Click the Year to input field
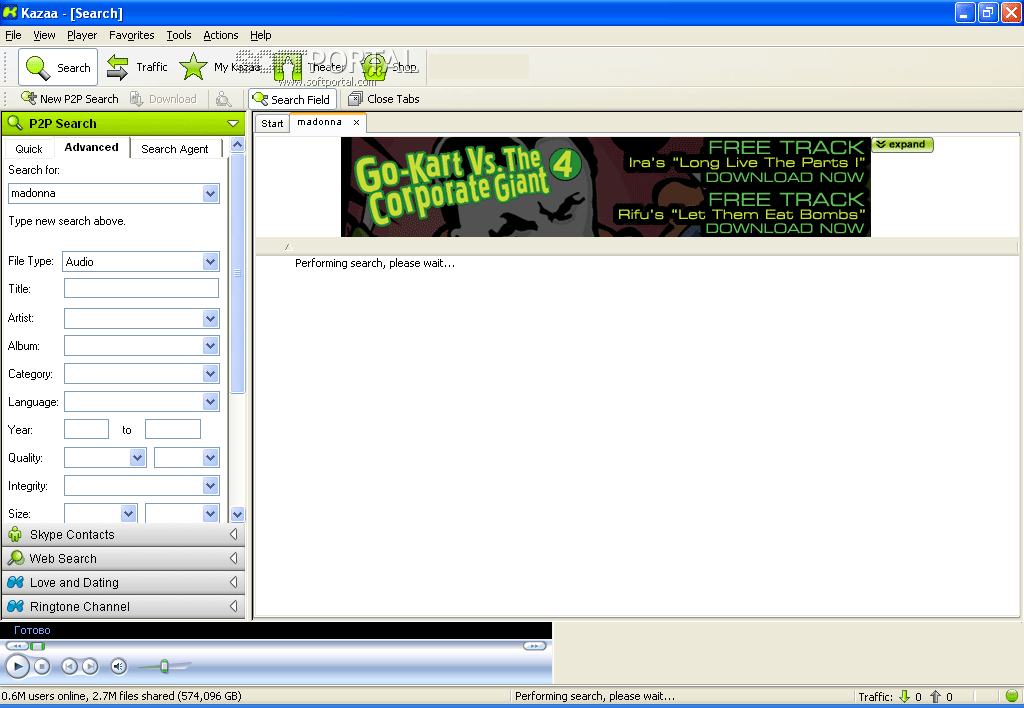 point(172,429)
